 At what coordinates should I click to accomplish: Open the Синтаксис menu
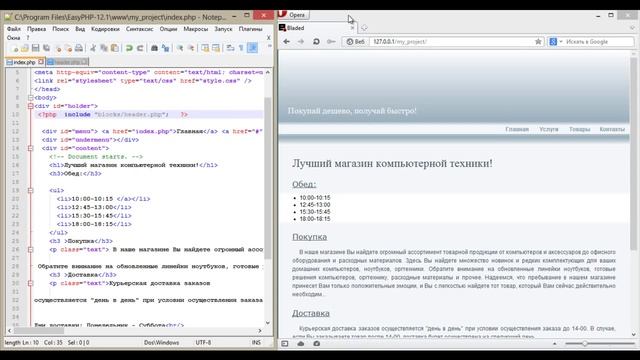[x=140, y=29]
